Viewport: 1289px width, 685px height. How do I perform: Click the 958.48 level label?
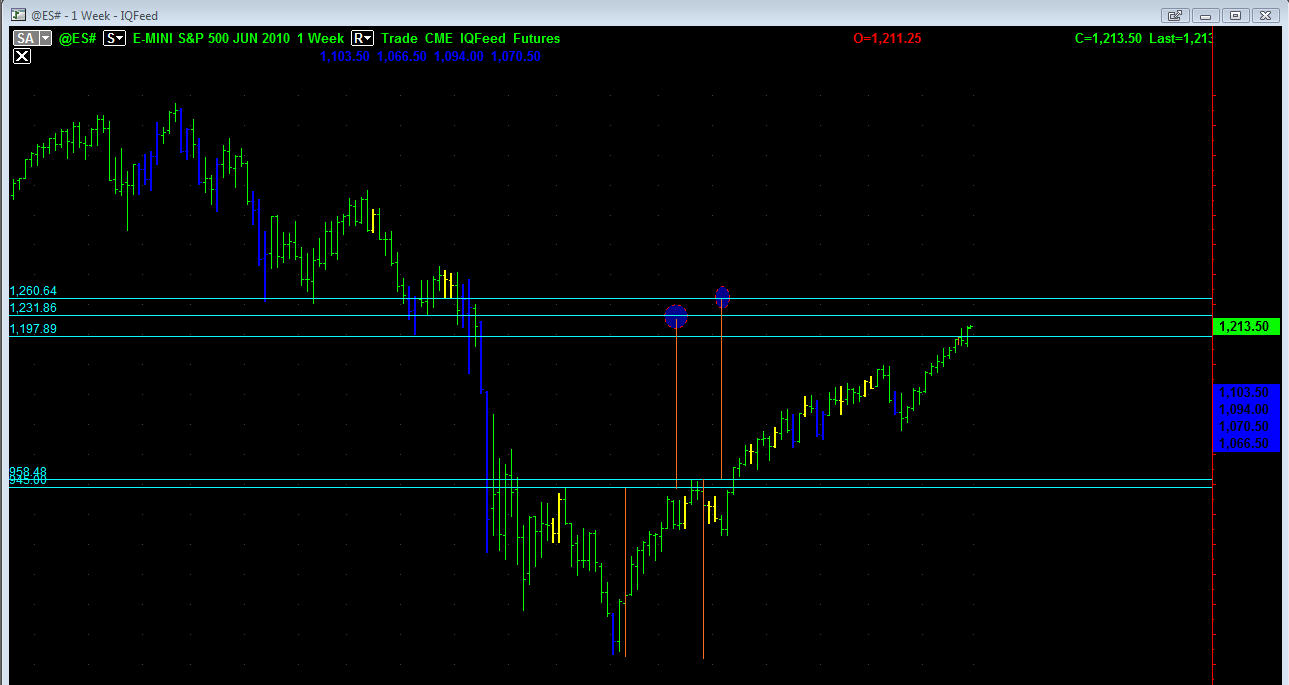29,471
